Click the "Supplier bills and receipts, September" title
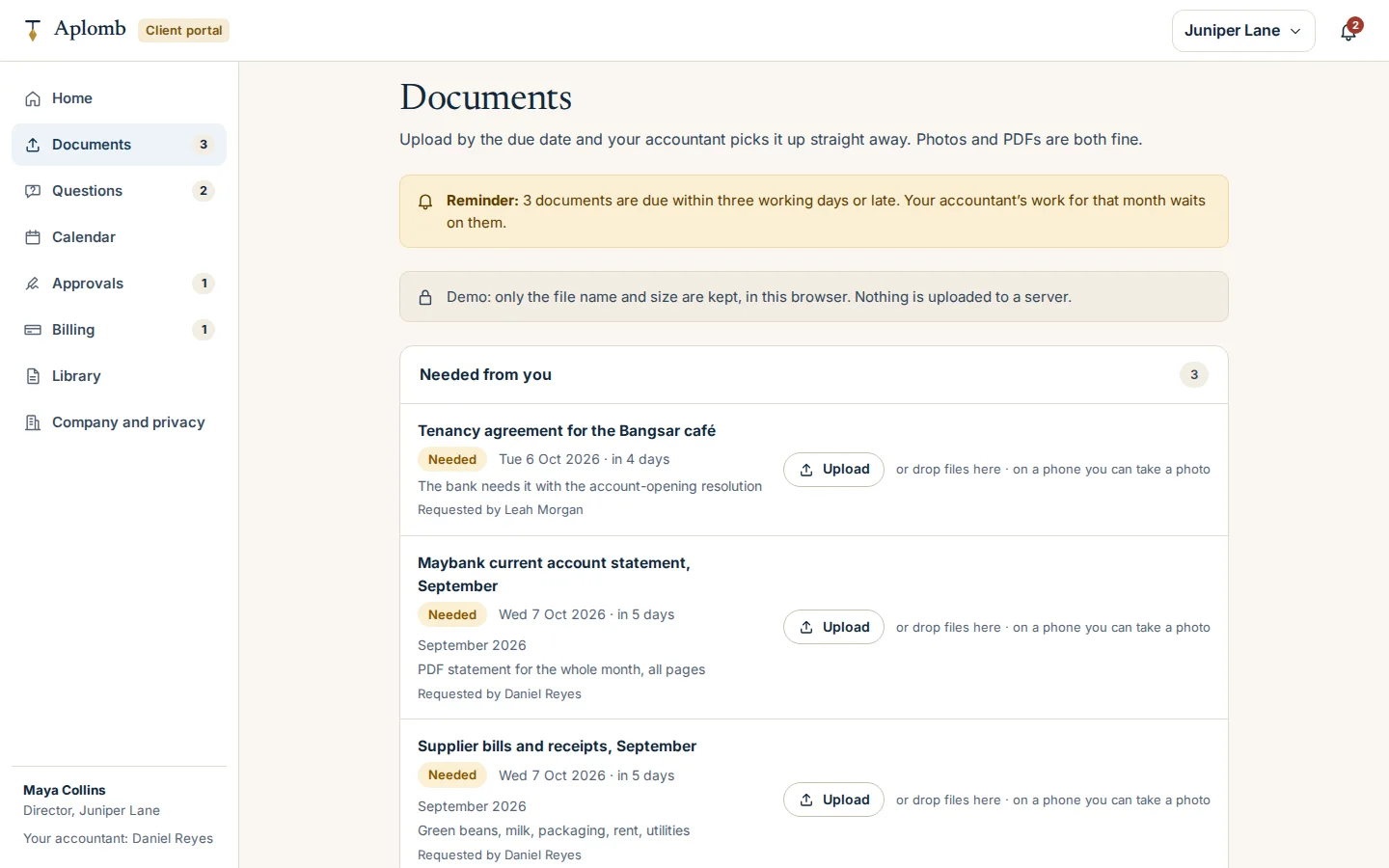Viewport: 1389px width, 868px height. click(x=557, y=746)
